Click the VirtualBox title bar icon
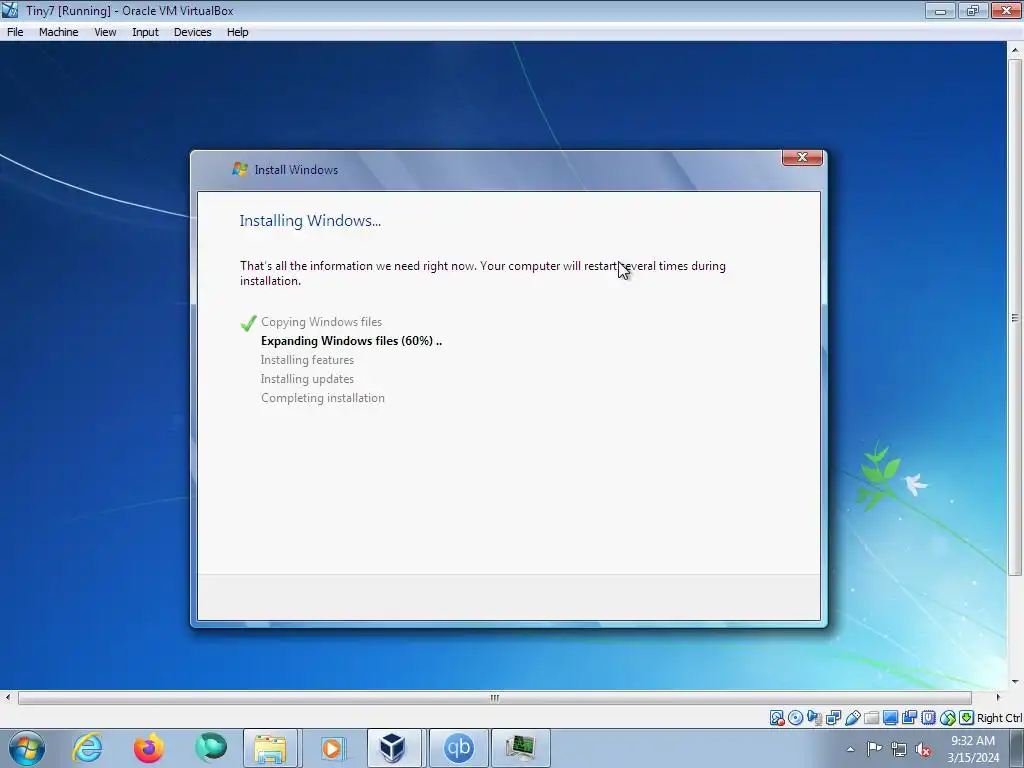Image resolution: width=1024 pixels, height=768 pixels. 10,10
